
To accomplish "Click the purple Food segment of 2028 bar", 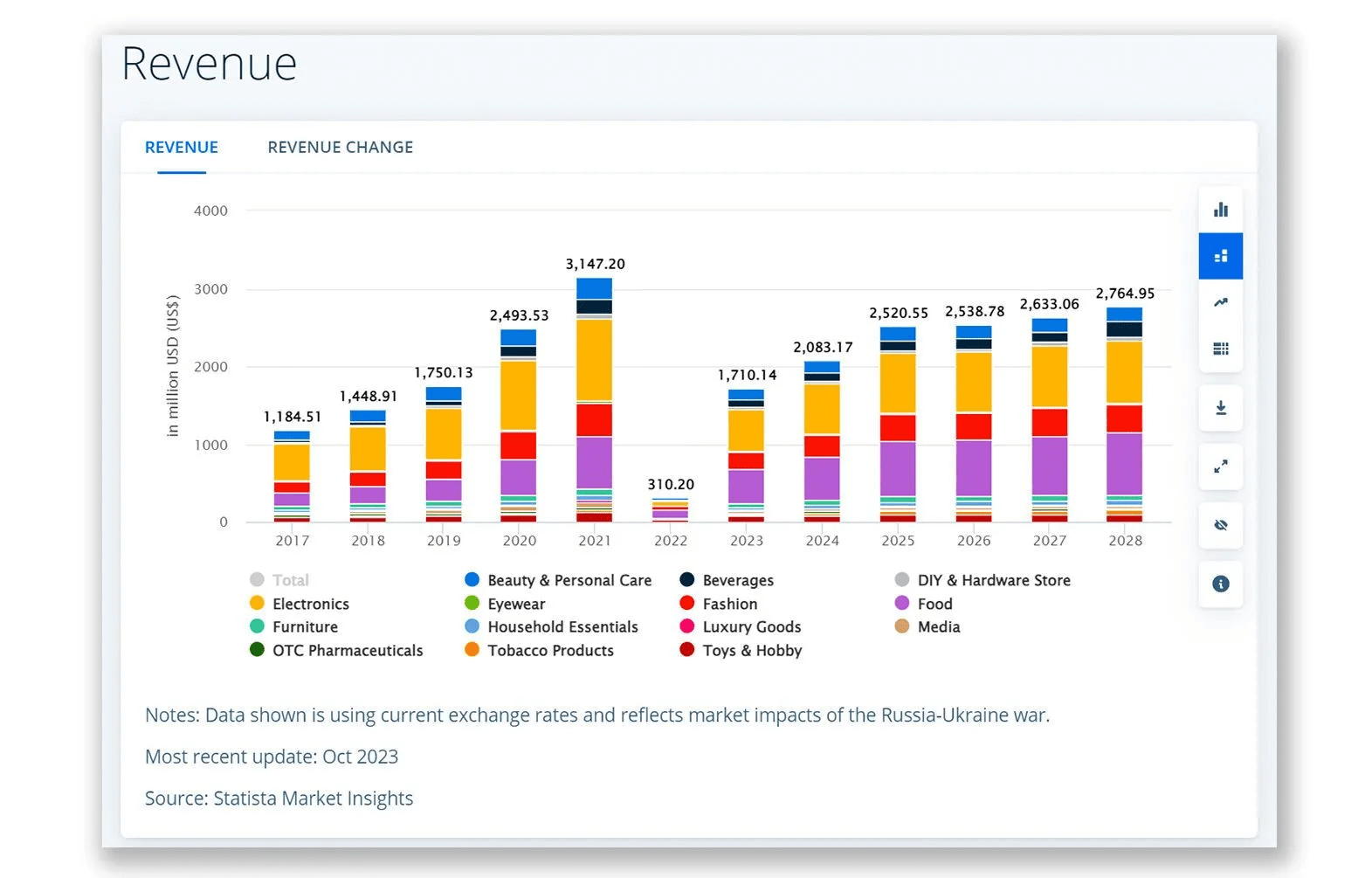I will coord(1124,463).
